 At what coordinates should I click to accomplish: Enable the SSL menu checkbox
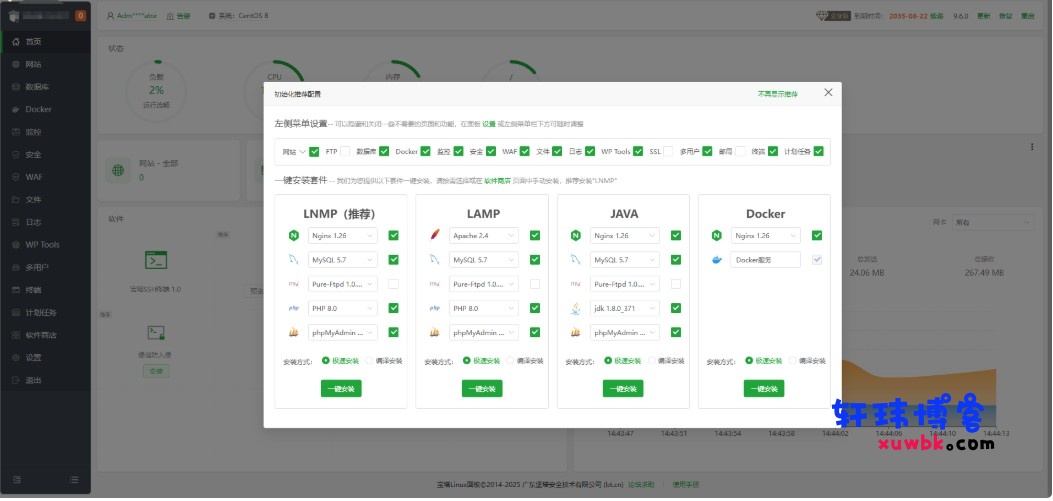(x=668, y=152)
